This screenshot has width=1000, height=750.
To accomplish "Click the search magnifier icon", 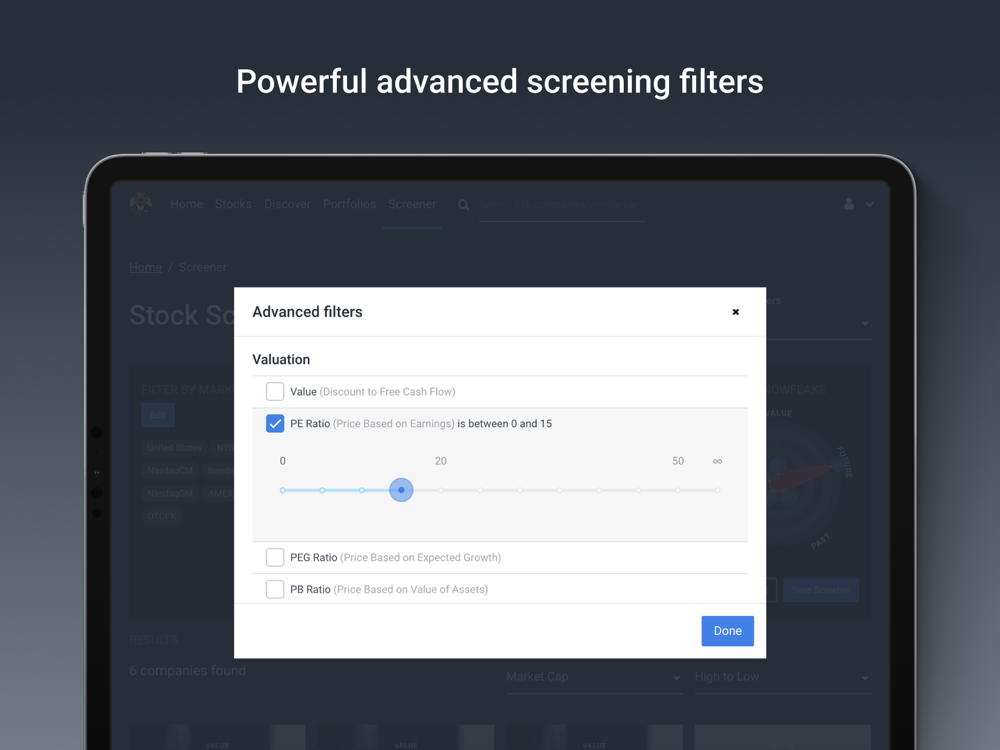I will [x=463, y=205].
